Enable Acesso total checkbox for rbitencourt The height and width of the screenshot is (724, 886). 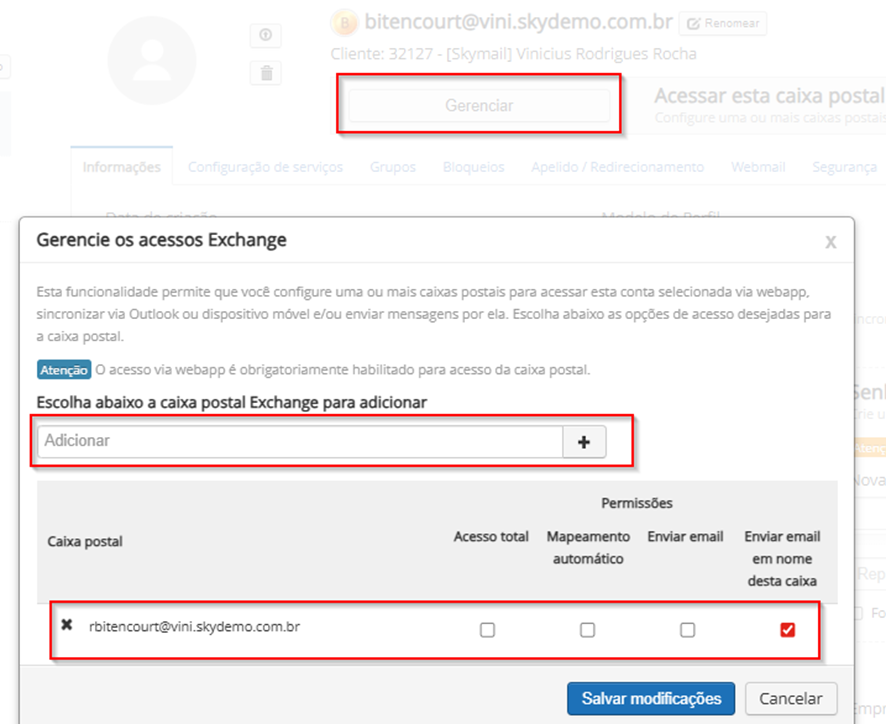click(487, 630)
